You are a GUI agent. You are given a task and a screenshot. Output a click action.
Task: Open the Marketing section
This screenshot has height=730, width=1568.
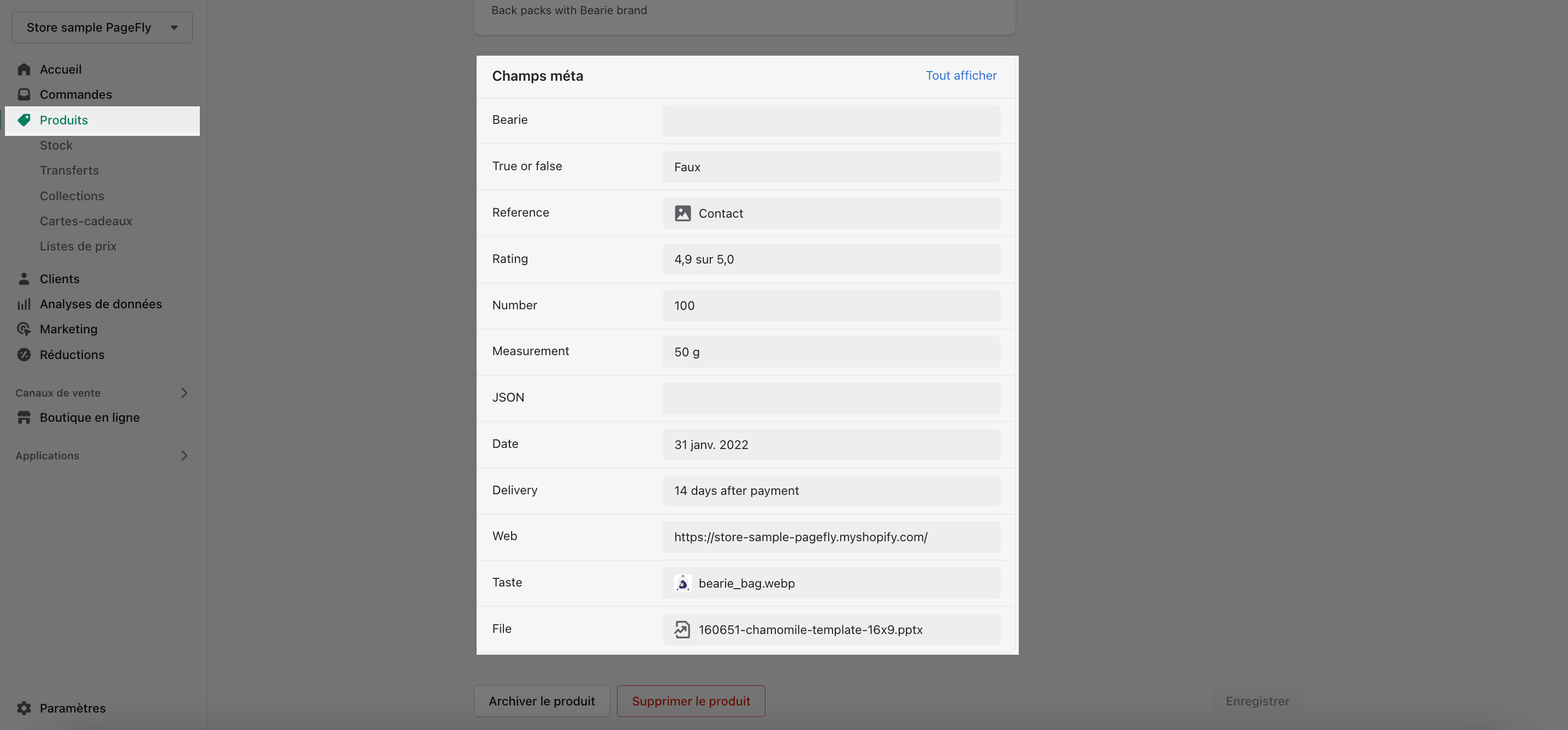69,329
